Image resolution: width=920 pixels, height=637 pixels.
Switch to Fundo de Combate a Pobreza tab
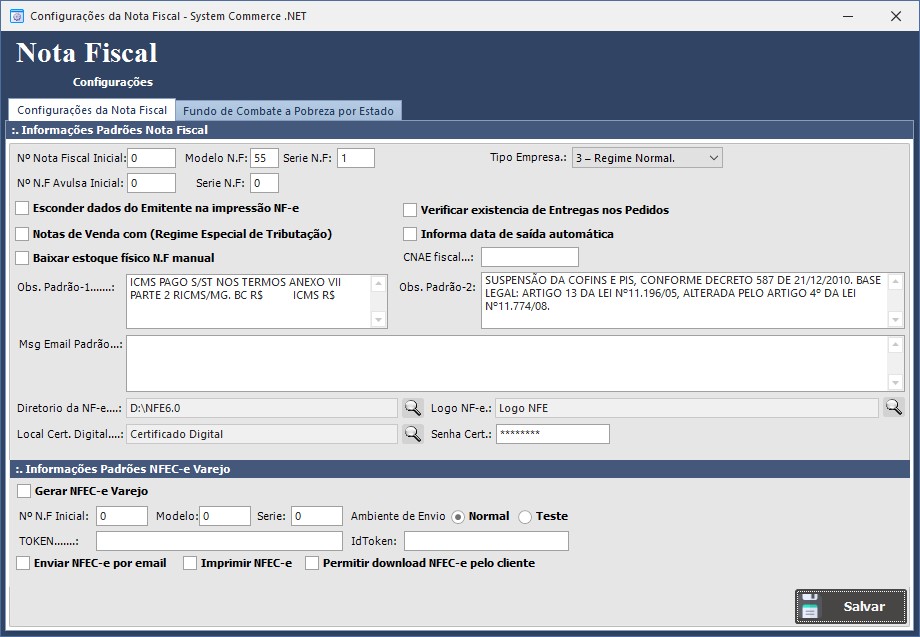click(290, 110)
